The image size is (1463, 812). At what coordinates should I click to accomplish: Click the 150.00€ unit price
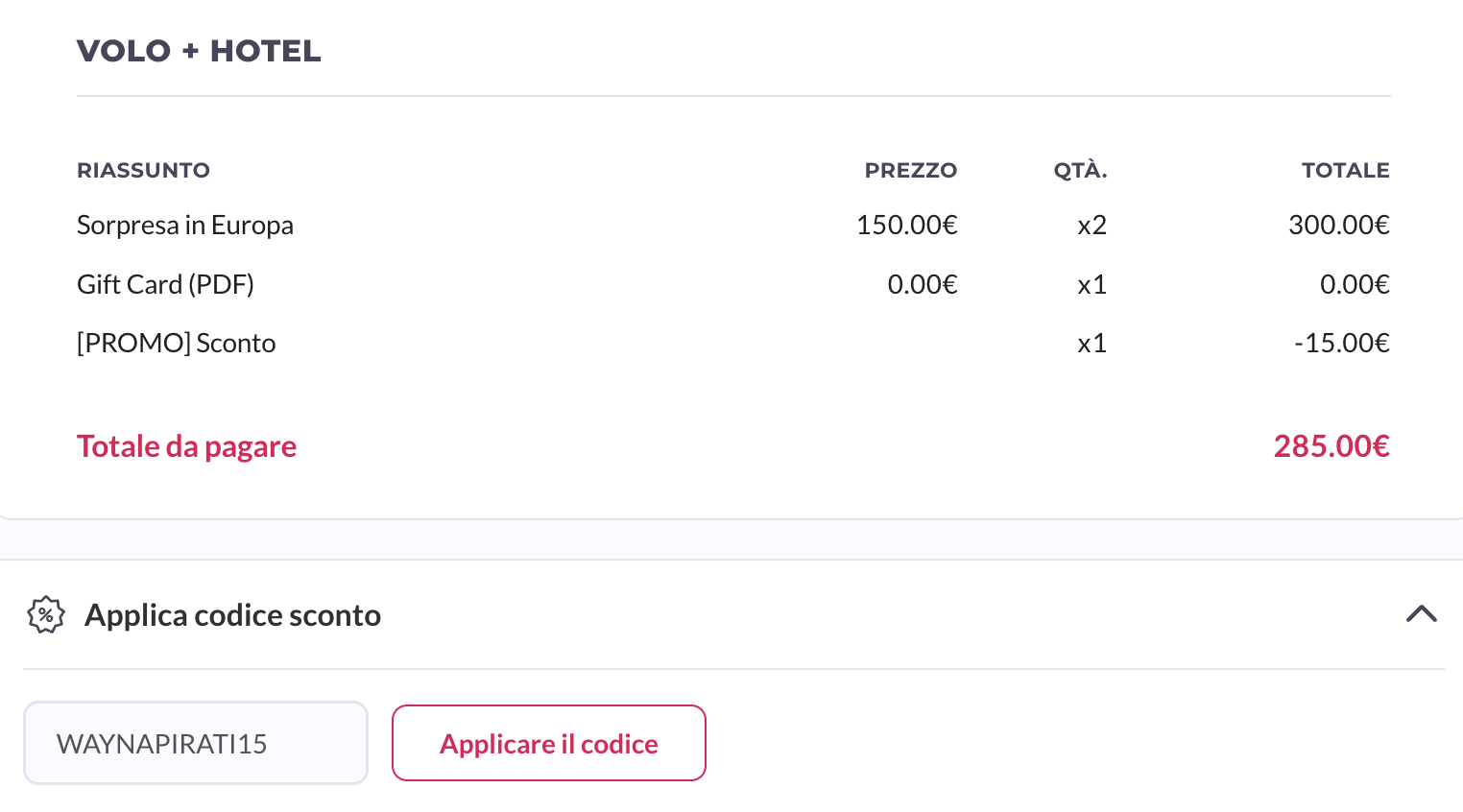906,226
